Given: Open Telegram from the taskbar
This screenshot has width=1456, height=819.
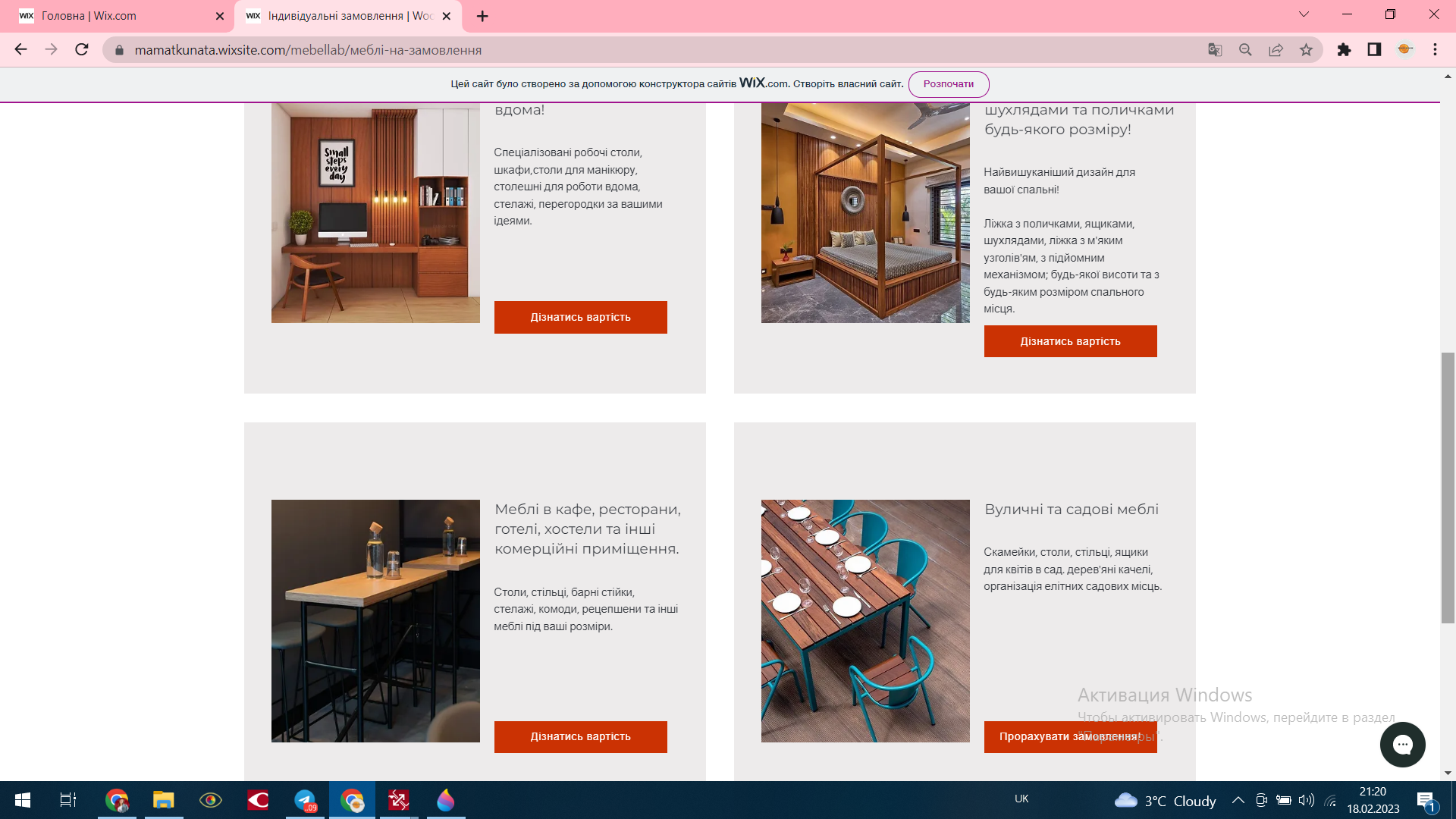Looking at the screenshot, I should pos(305,800).
